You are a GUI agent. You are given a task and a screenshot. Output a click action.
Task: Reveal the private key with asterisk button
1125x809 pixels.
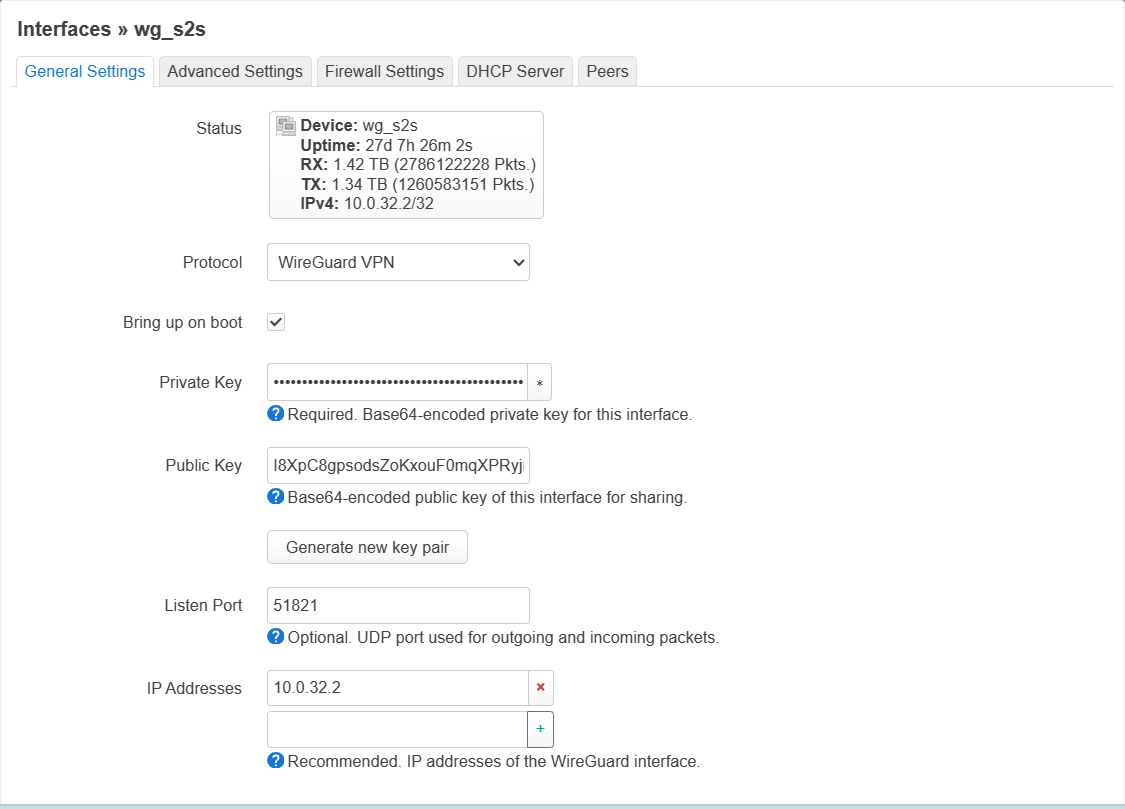[x=540, y=383]
